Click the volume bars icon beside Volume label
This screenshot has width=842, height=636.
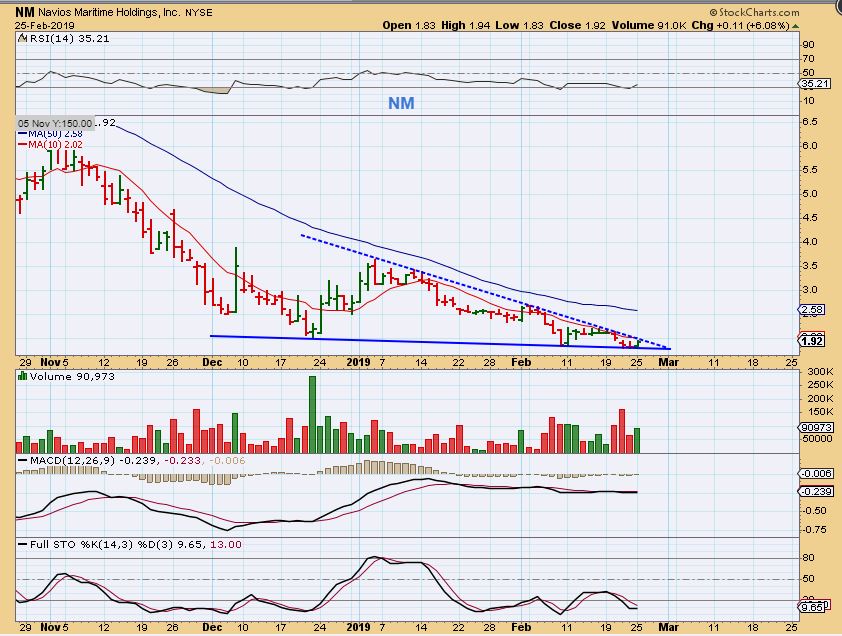(23, 376)
